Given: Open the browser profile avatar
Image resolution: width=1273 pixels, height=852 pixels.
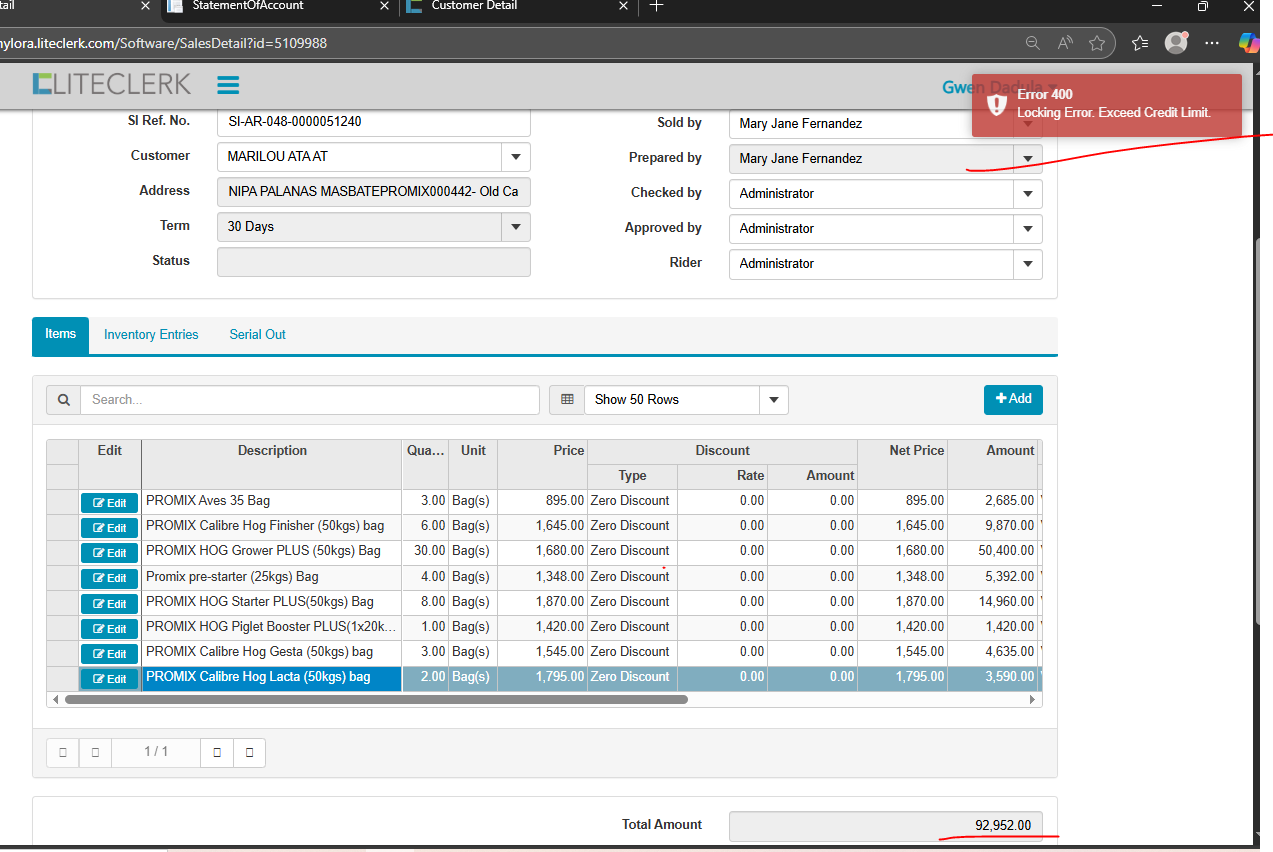Looking at the screenshot, I should pos(1176,43).
